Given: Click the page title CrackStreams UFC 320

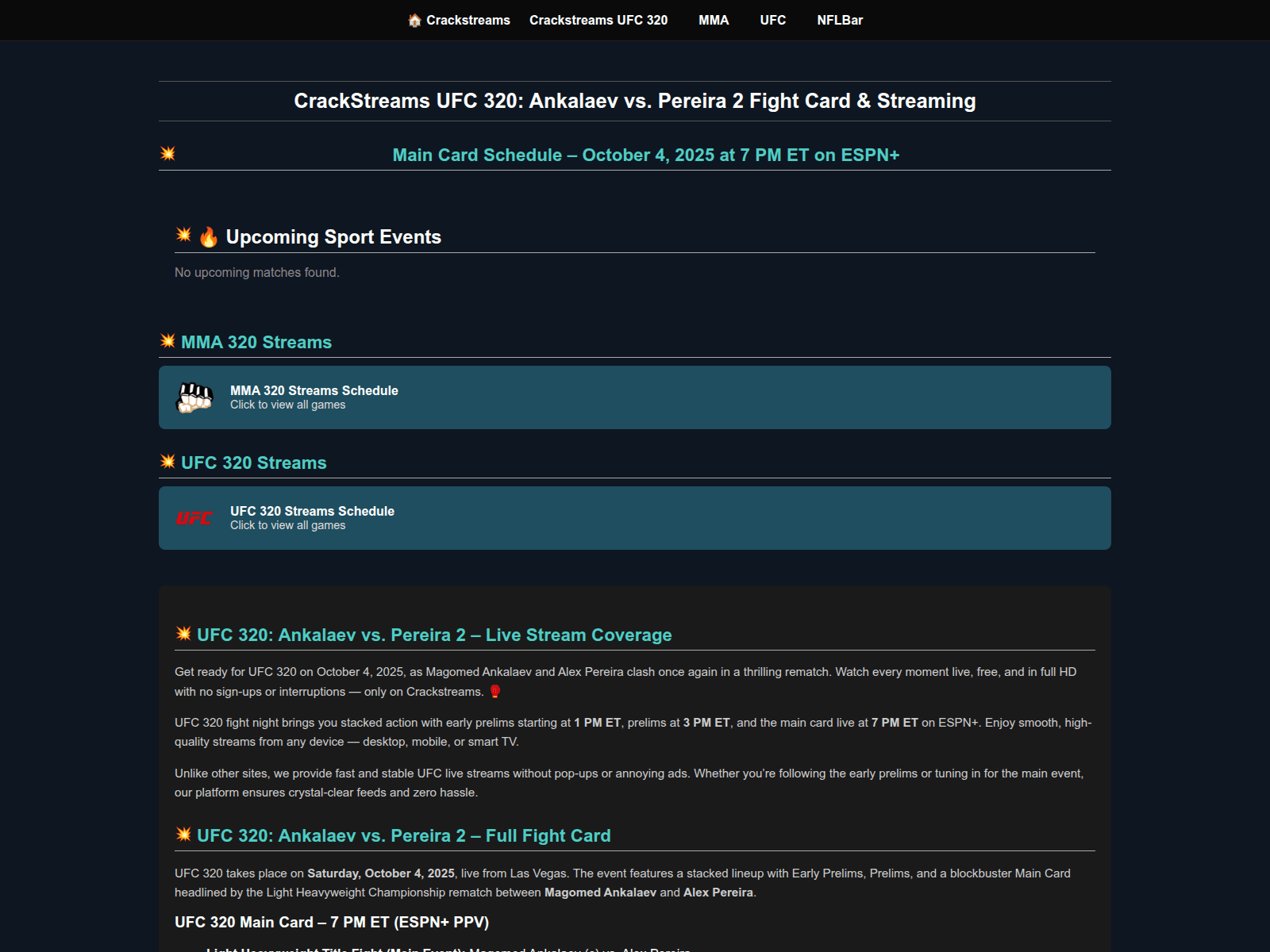Looking at the screenshot, I should [635, 101].
